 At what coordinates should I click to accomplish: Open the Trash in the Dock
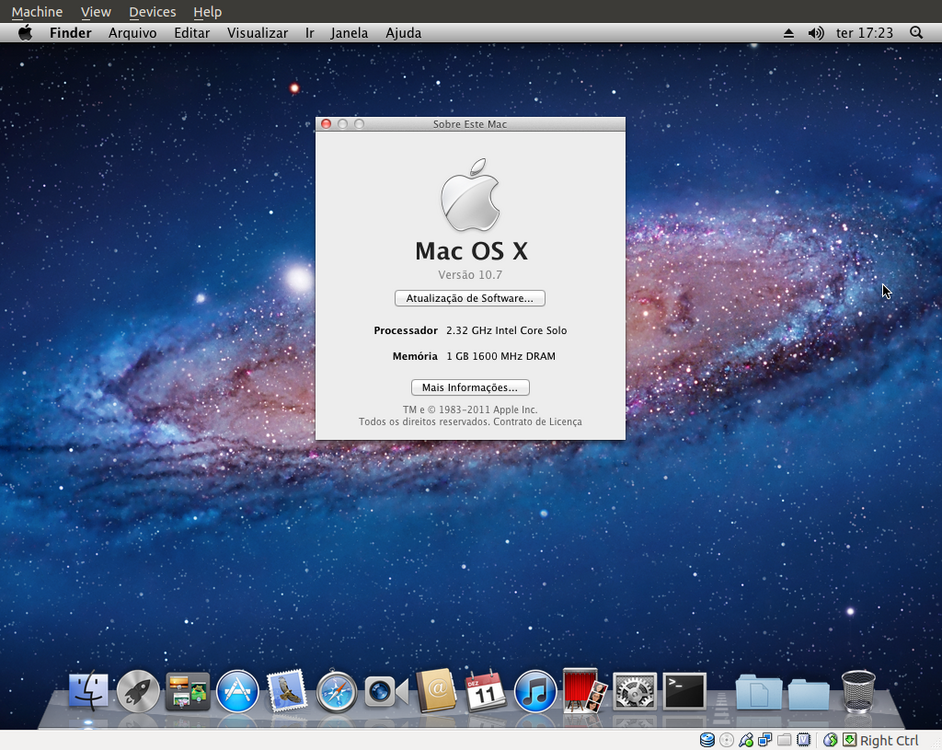click(x=858, y=690)
